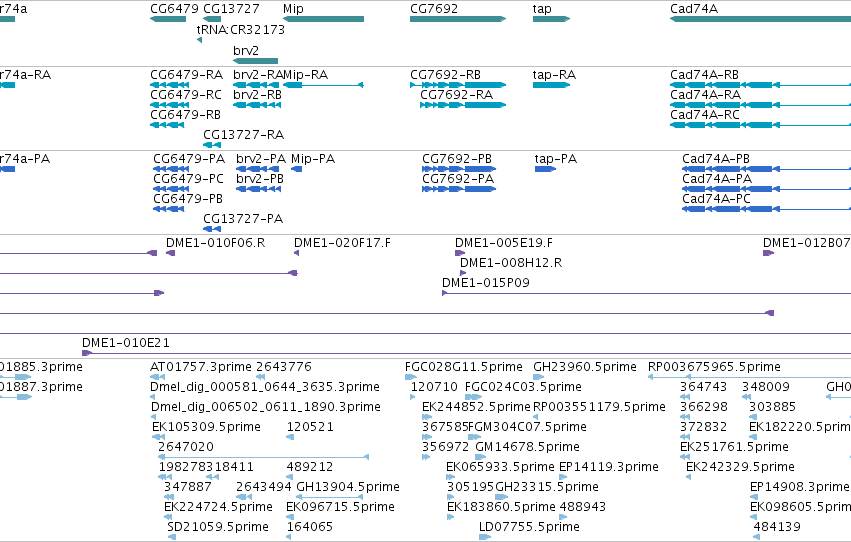Select Dmel_dig_006502_0611_1890.3prime
This screenshot has height=542, width=851.
(266, 407)
